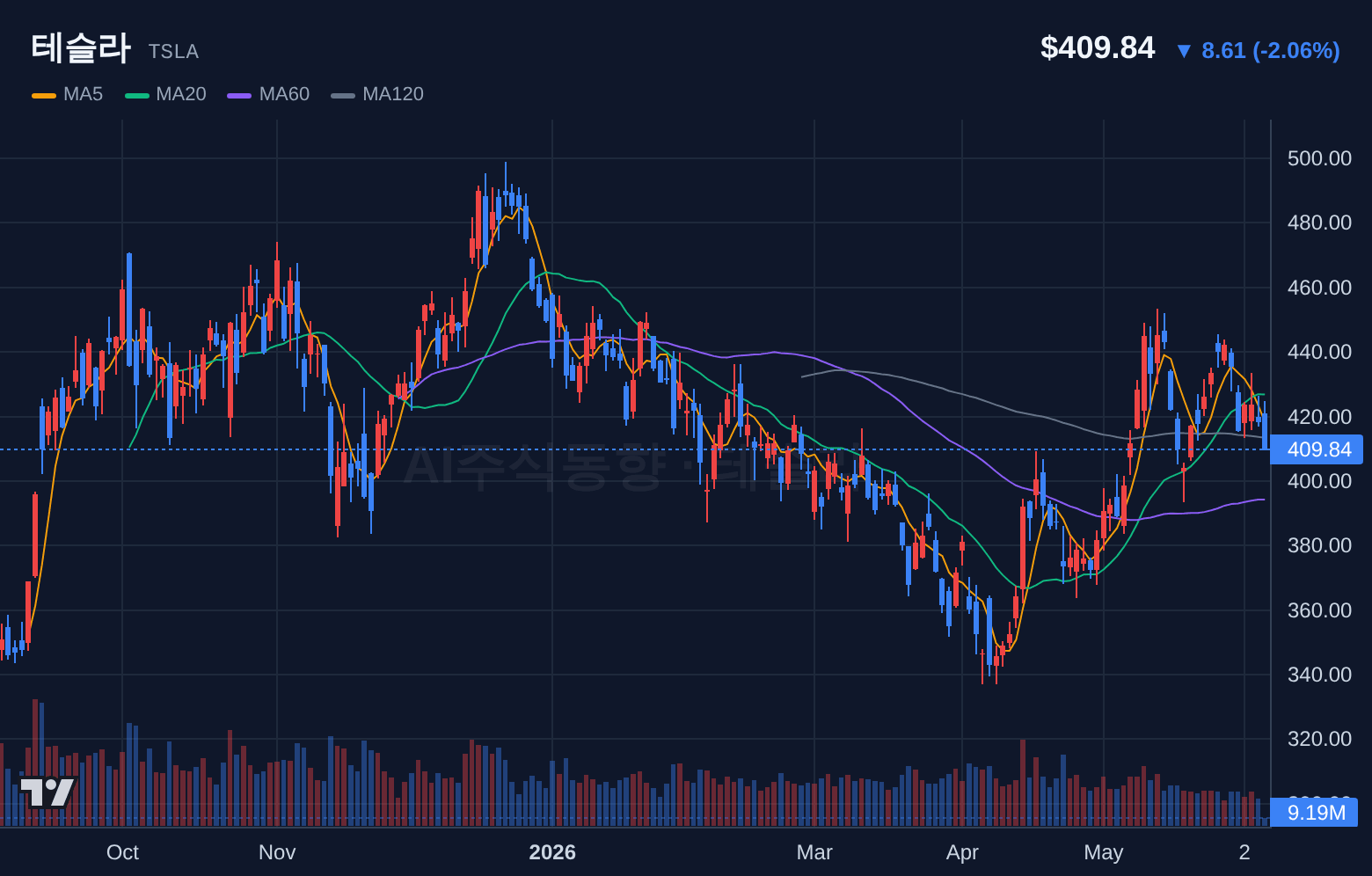The image size is (1372, 876).
Task: Click the TradingView logo icon
Action: point(47,792)
